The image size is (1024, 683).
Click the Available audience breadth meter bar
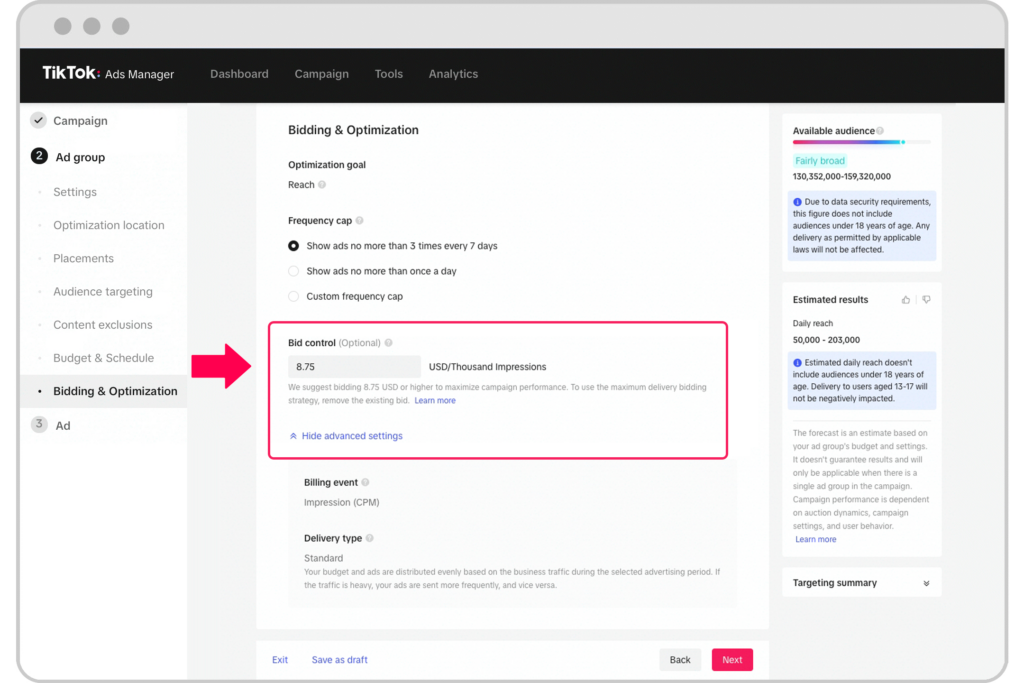click(861, 142)
